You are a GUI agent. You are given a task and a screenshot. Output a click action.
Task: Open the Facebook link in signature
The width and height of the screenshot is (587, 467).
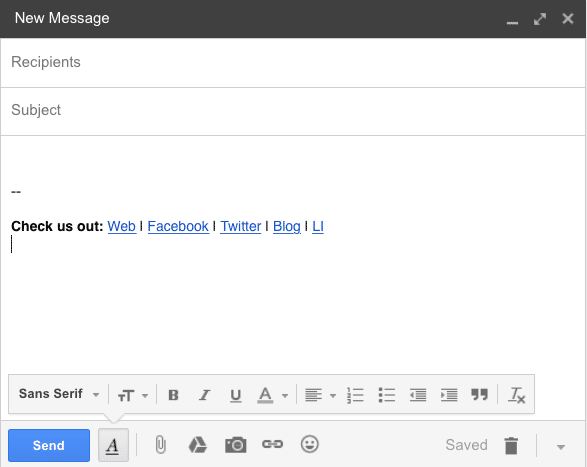point(178,226)
